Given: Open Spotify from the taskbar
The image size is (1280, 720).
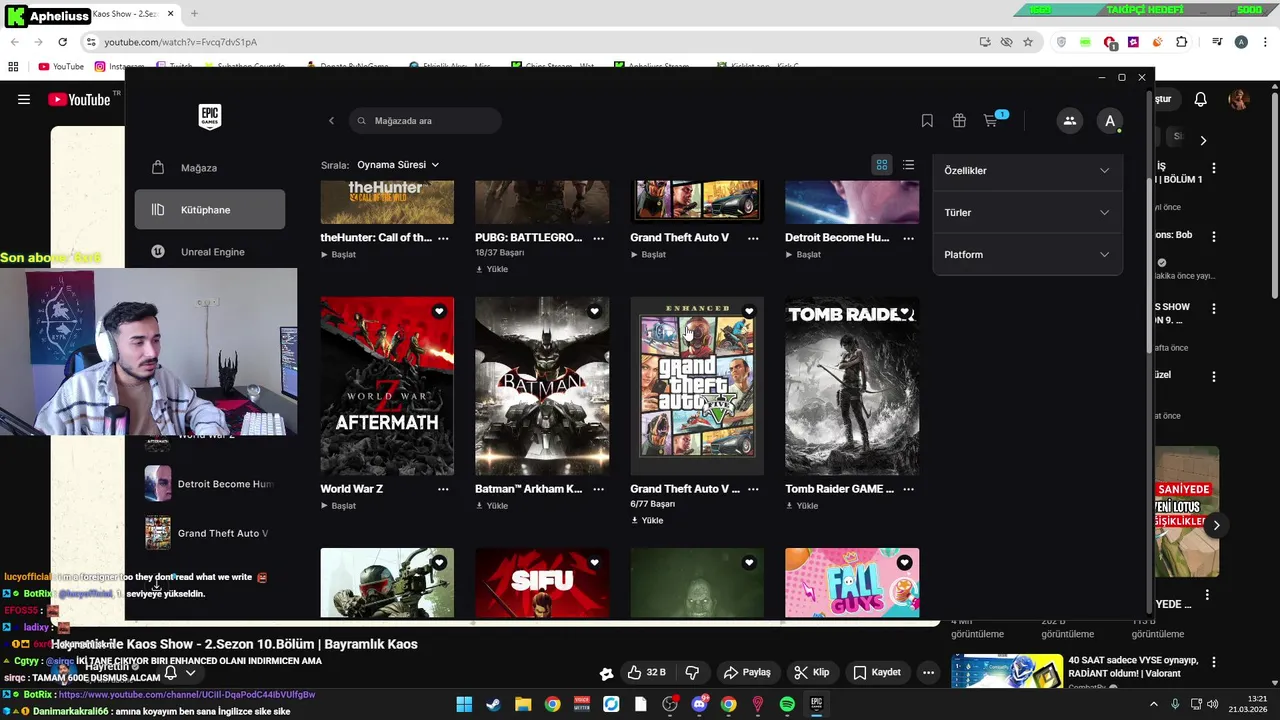Looking at the screenshot, I should [x=787, y=704].
